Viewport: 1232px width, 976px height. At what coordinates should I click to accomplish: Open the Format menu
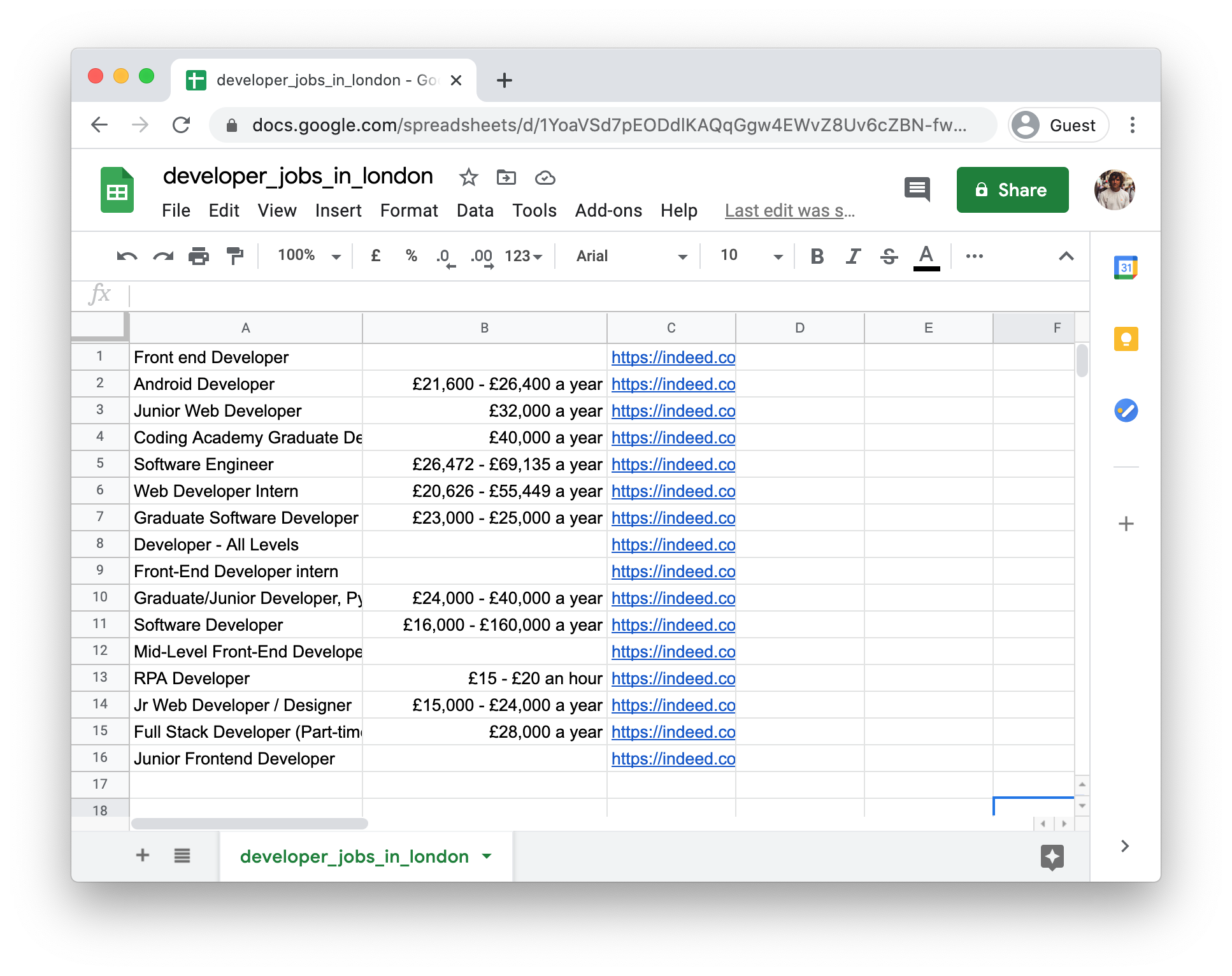coord(407,210)
